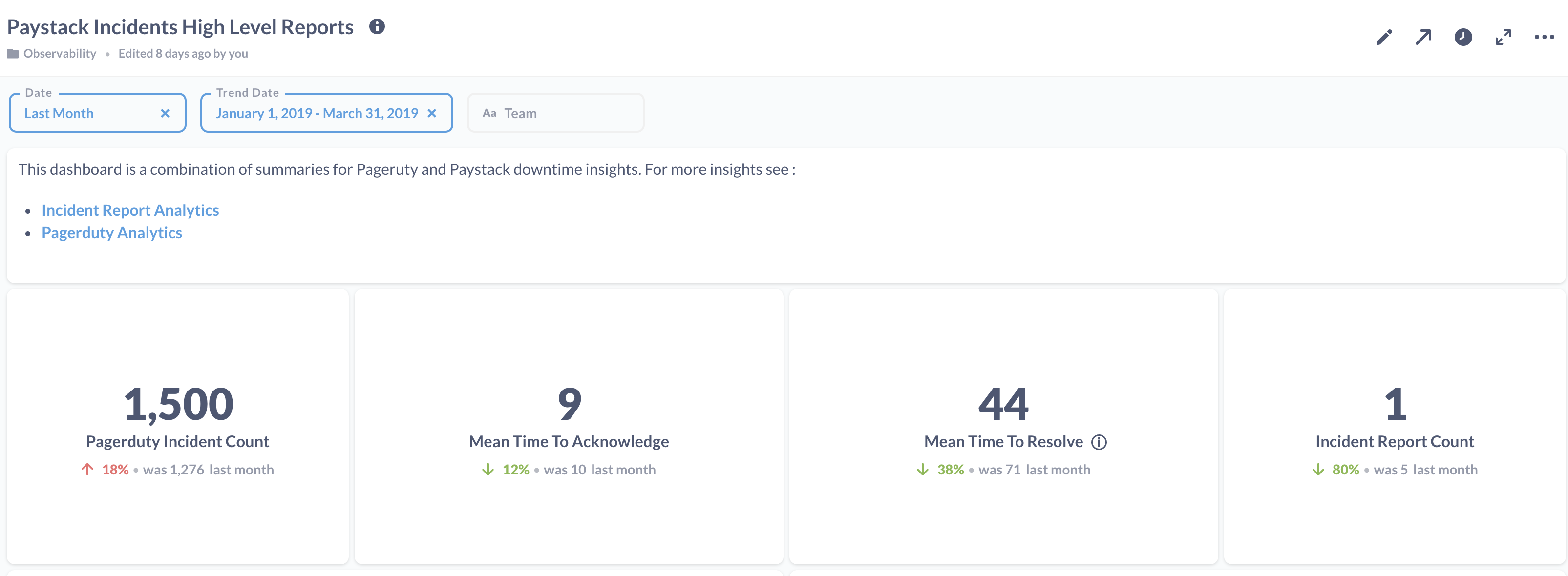1568x576 pixels.
Task: Click the Mean Time To Acknowledge title
Action: tap(569, 442)
